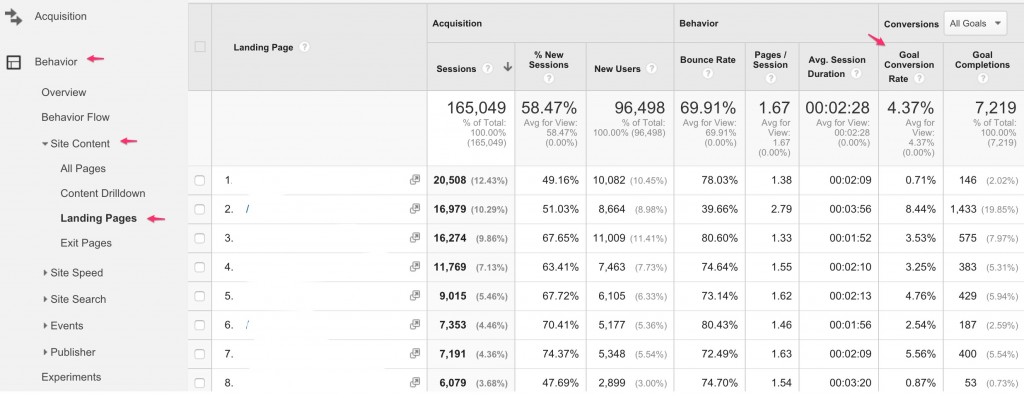Click the row 2 landing page link
Screen dimensions: 1024x398
[248, 209]
